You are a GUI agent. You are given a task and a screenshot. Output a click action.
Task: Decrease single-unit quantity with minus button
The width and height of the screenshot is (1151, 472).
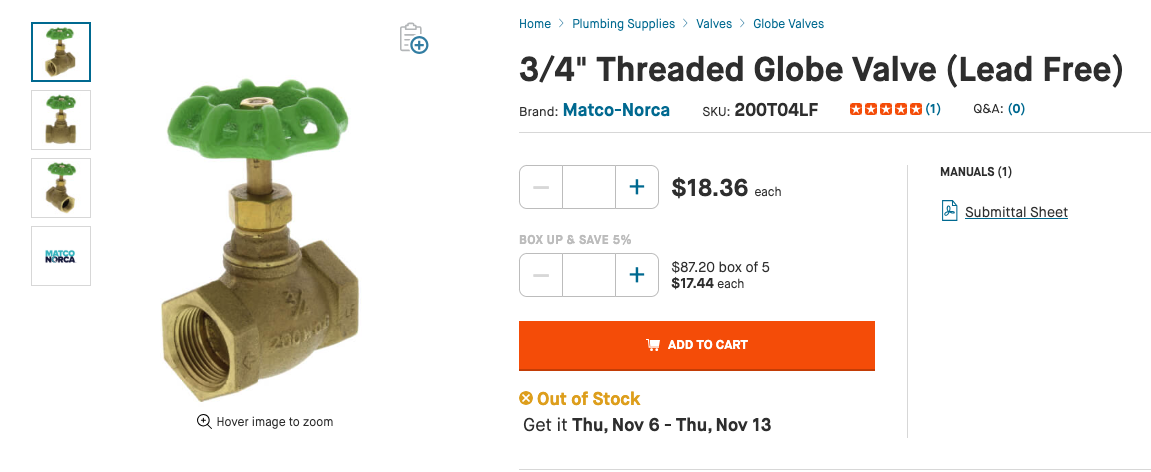[541, 187]
